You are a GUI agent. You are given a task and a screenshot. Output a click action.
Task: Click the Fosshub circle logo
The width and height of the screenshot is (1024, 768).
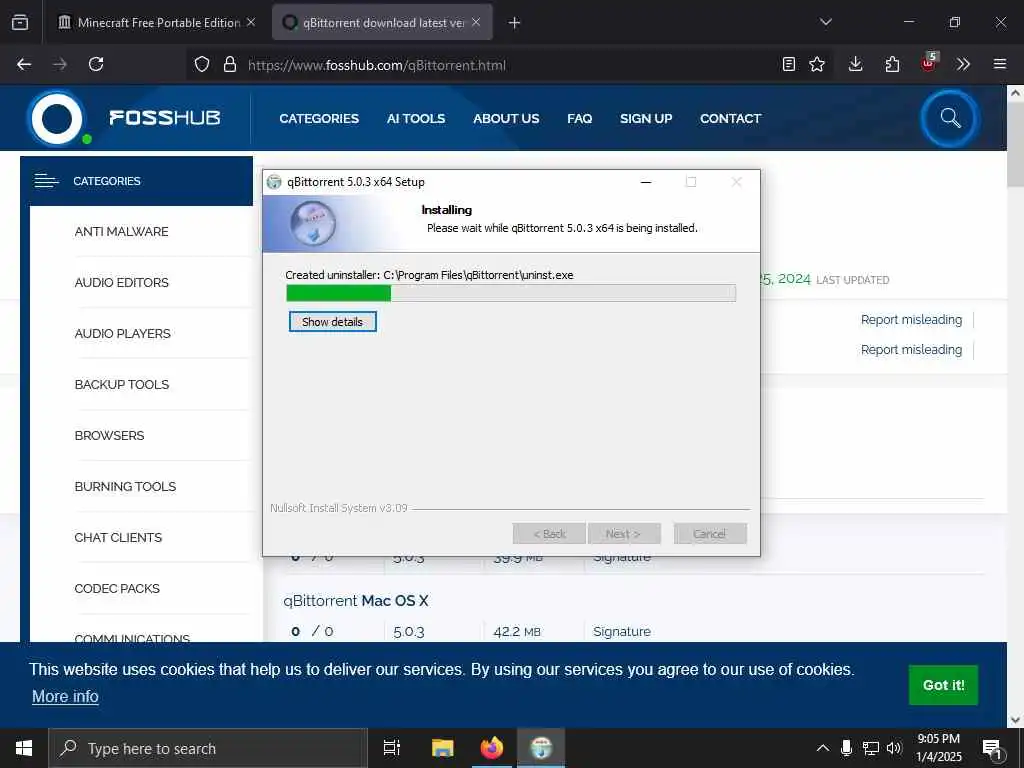click(x=57, y=118)
